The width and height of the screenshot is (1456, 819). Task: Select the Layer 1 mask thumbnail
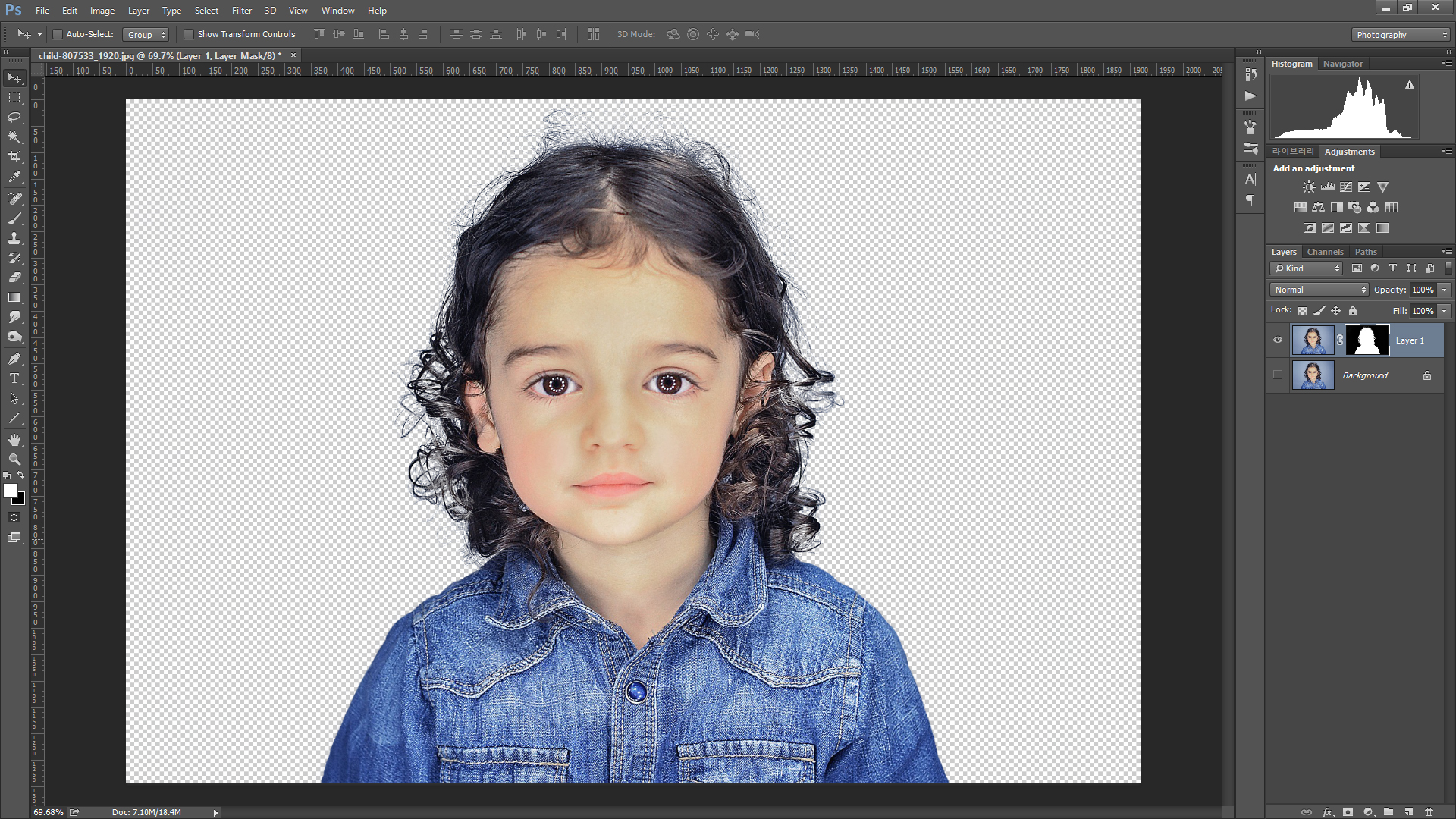[1367, 340]
